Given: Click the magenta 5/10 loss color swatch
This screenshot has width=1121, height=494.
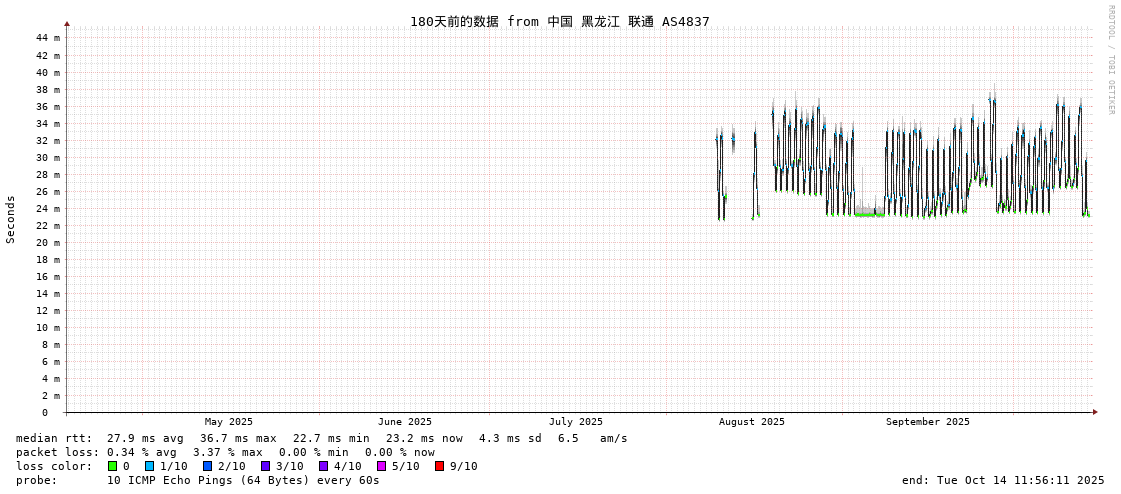Looking at the screenshot, I should (x=381, y=466).
